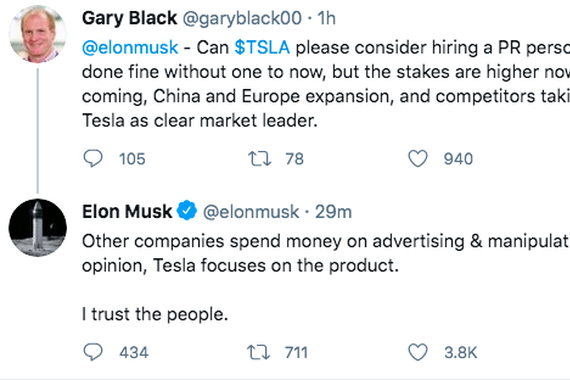Follow the @elonmusk mention in Gary's tweet

pos(130,48)
